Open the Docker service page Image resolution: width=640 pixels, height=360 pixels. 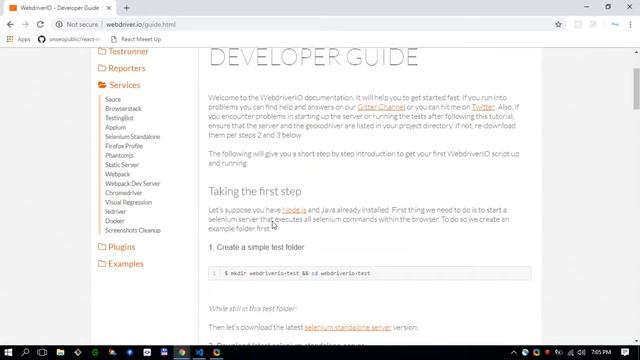[115, 221]
